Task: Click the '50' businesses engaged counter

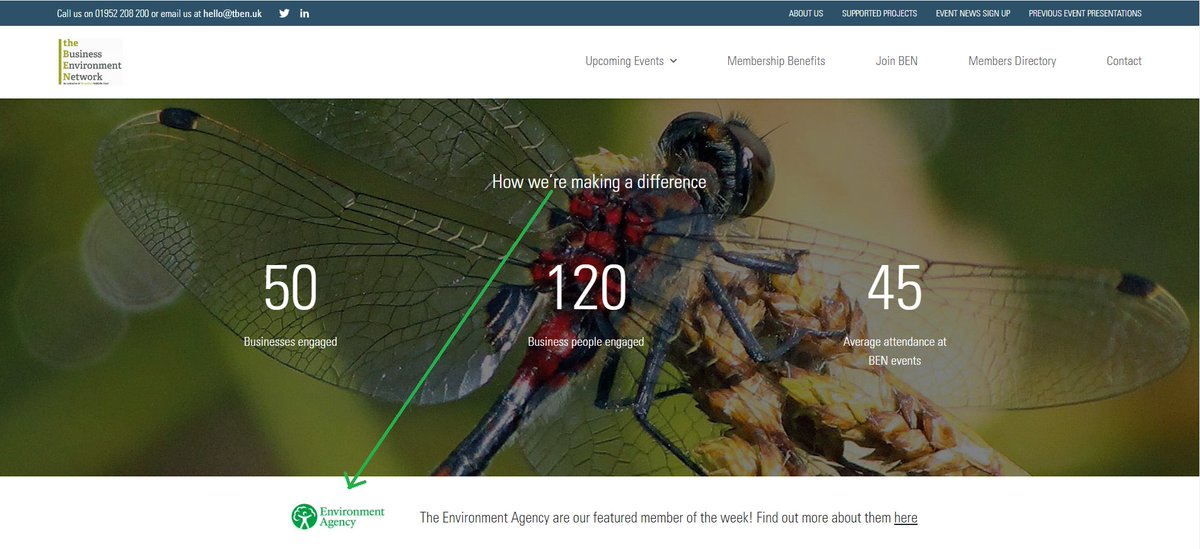Action: pos(290,288)
